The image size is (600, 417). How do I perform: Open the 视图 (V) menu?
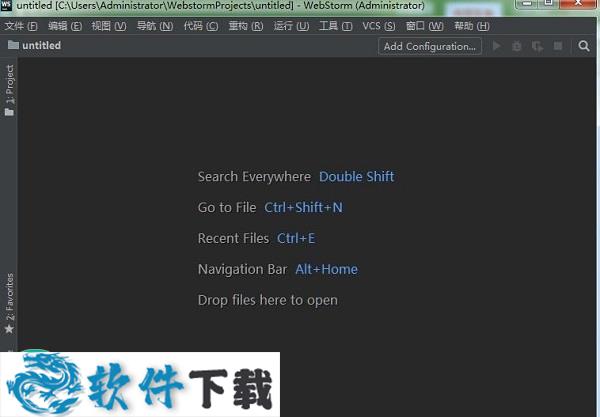point(109,26)
